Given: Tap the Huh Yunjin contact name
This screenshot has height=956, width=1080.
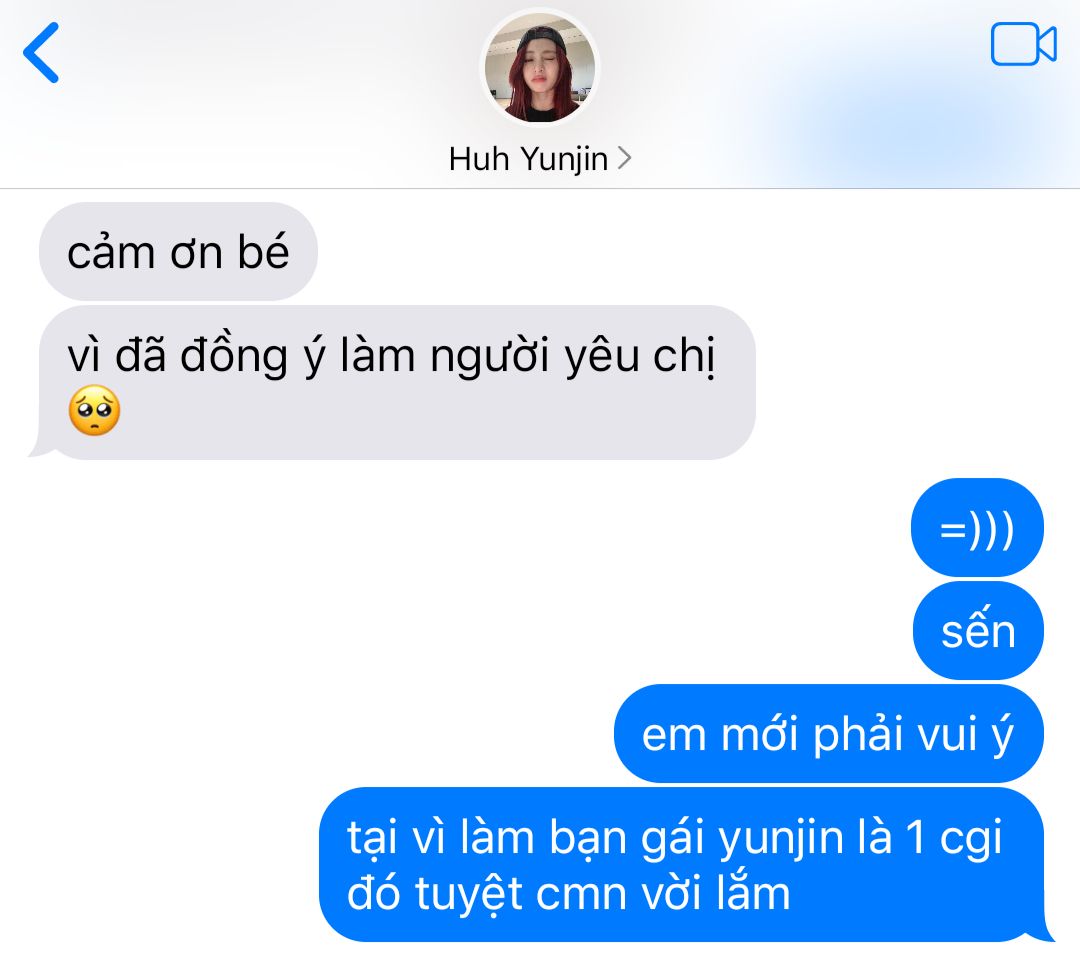Looking at the screenshot, I should point(528,159).
